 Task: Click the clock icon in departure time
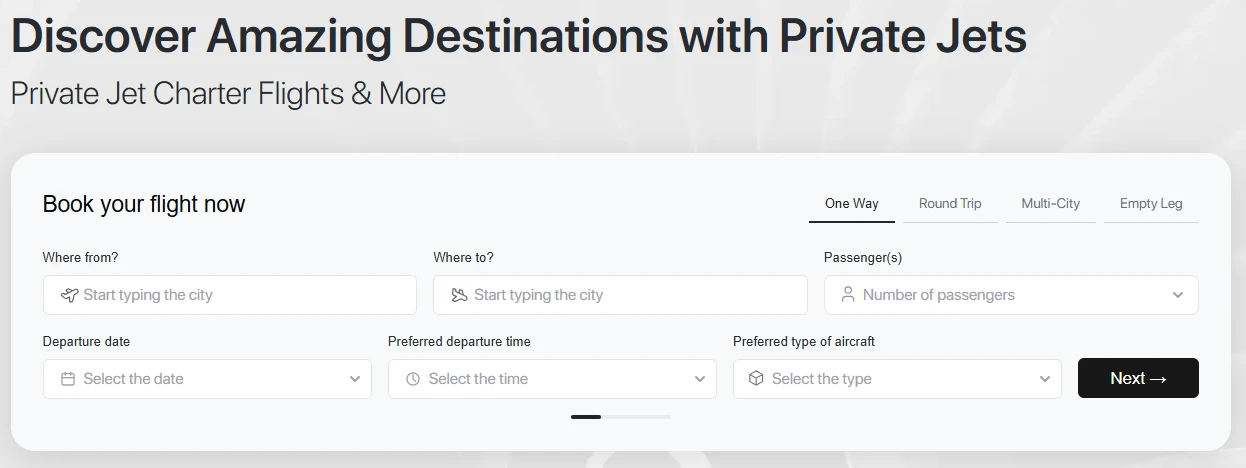point(413,379)
